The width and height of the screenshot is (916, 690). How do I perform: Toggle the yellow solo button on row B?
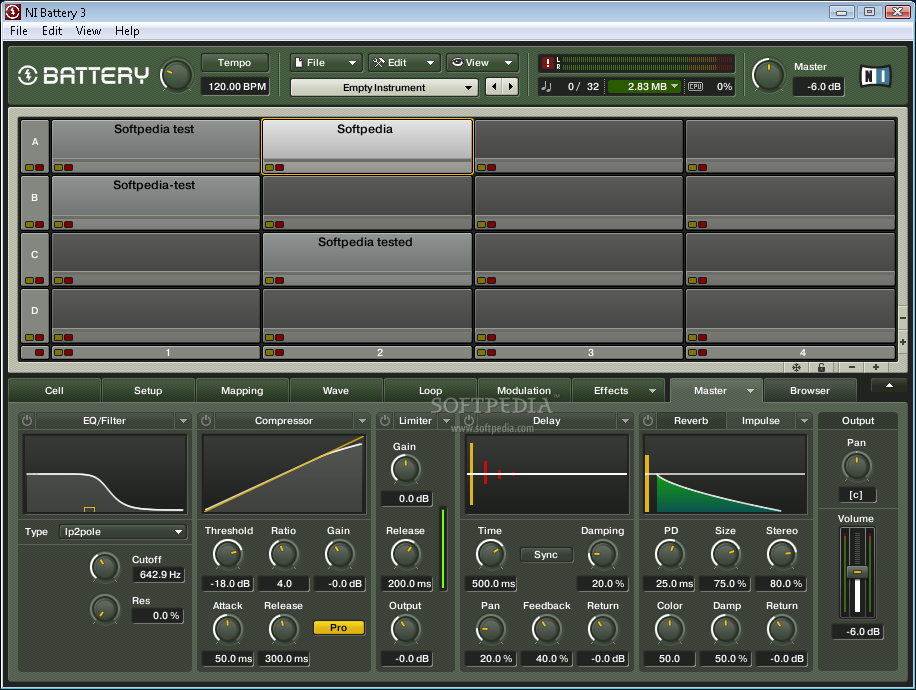(x=29, y=224)
